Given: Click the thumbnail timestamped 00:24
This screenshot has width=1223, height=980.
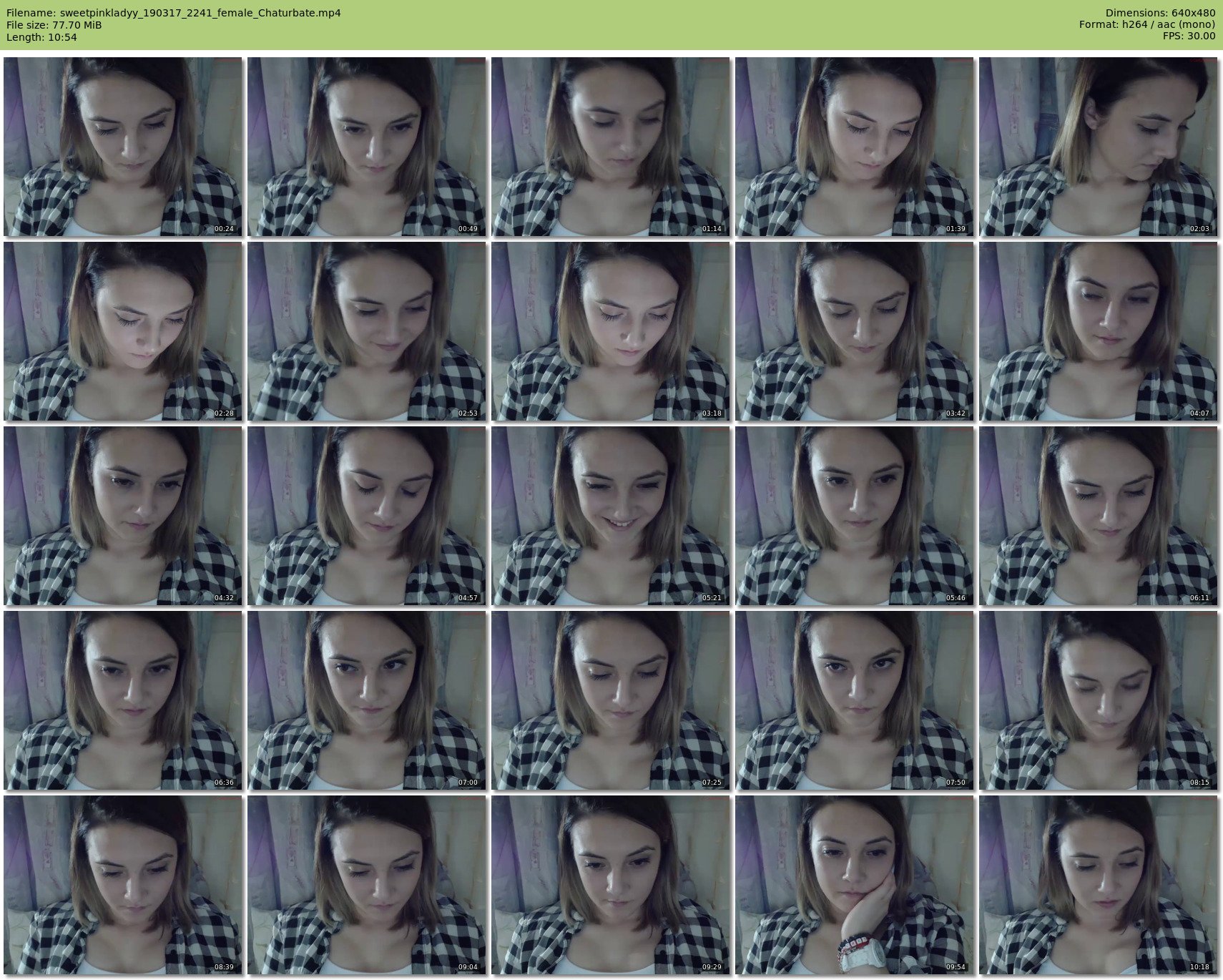Looking at the screenshot, I should tap(122, 147).
